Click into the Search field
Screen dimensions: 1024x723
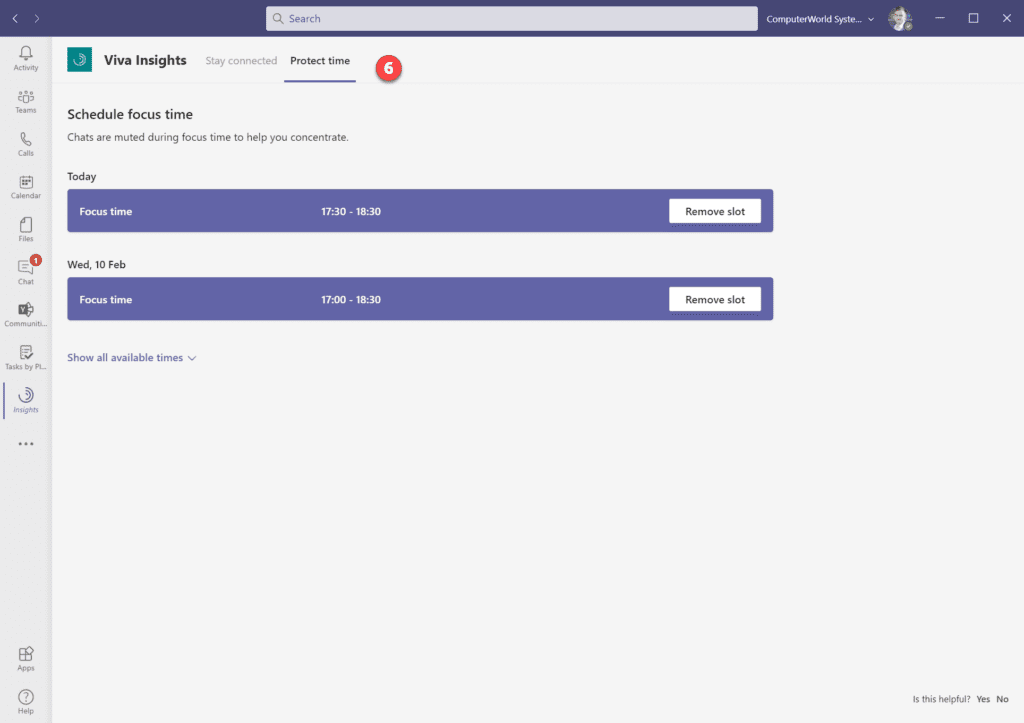pyautogui.click(x=511, y=18)
